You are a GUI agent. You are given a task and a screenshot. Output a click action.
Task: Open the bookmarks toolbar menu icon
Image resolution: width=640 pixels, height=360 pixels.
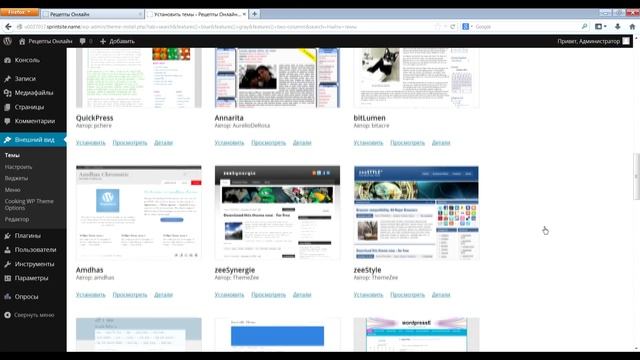click(600, 27)
